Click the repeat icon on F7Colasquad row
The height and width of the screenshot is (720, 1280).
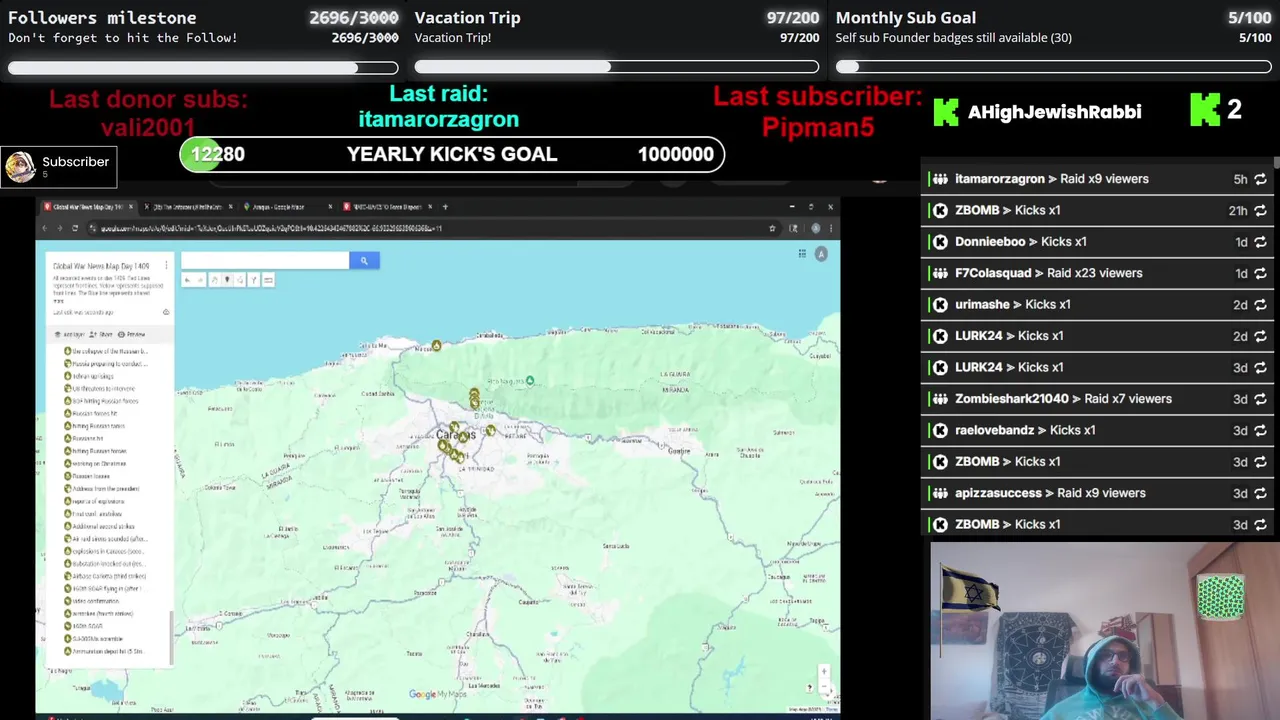[1260, 273]
